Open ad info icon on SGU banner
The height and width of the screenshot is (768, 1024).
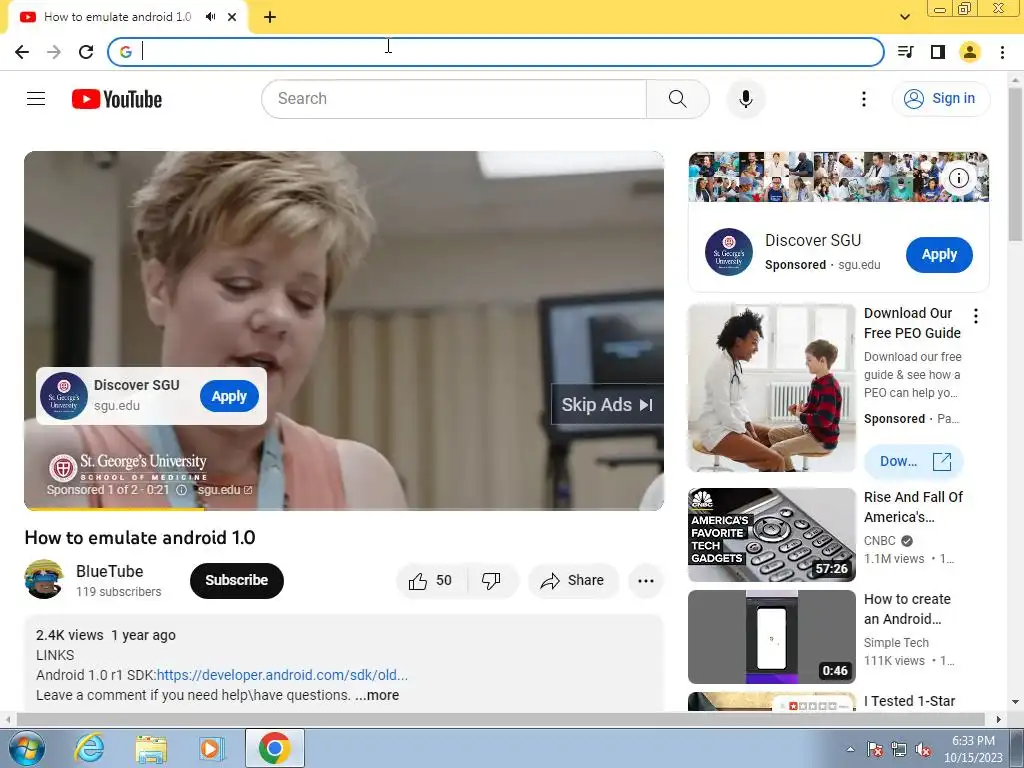(x=958, y=178)
